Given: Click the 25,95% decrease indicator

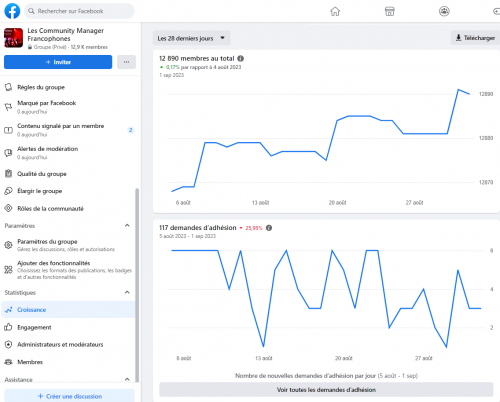Looking at the screenshot, I should (x=251, y=228).
